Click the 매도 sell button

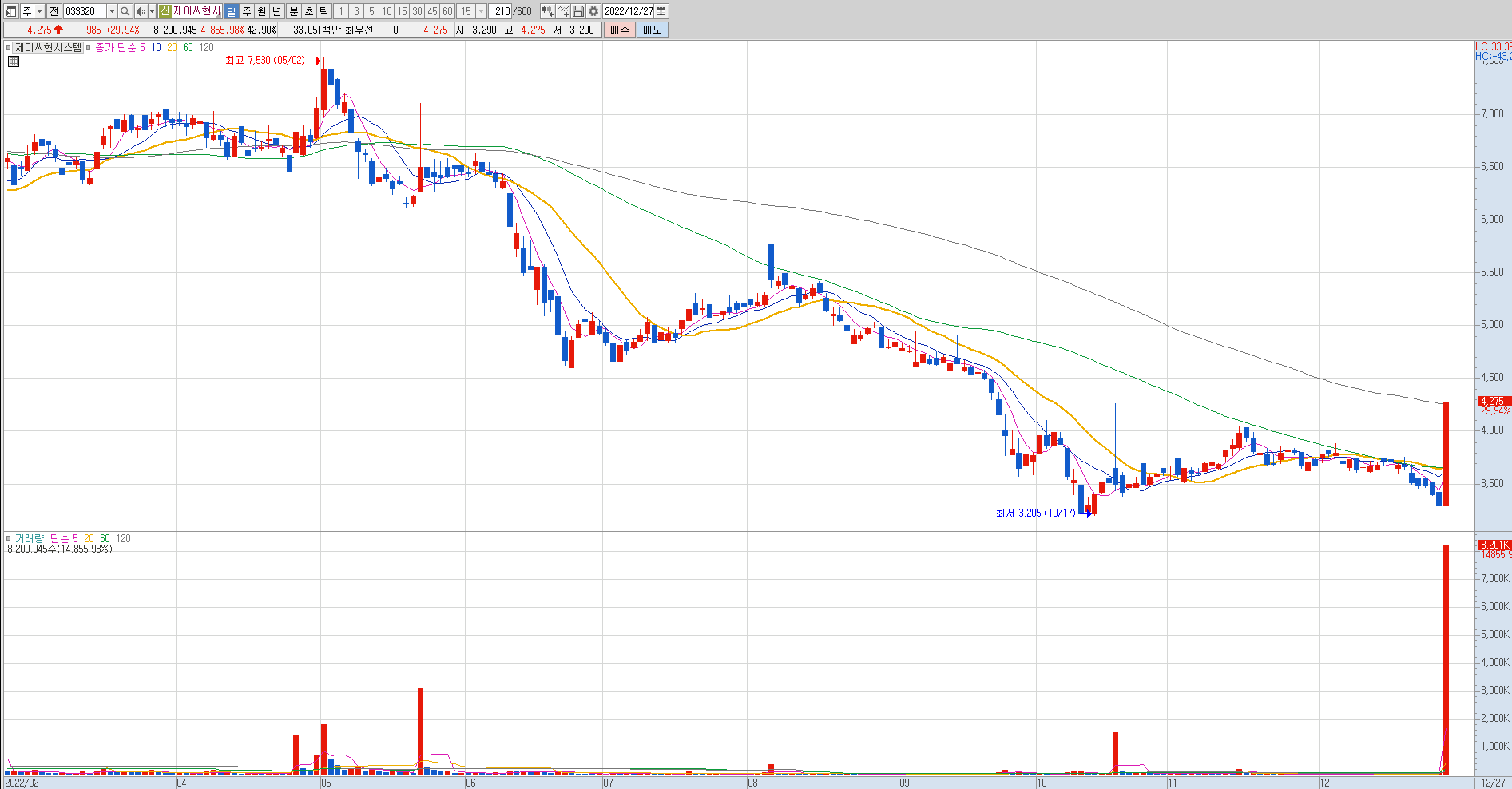click(x=652, y=30)
